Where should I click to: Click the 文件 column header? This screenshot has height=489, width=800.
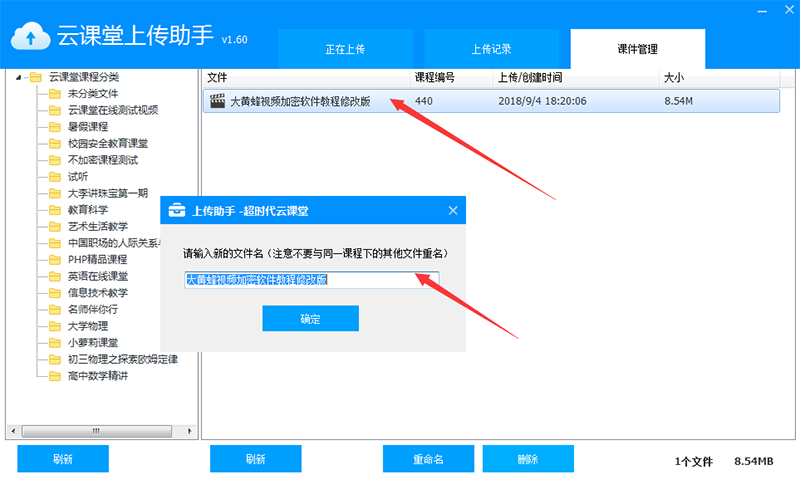tap(306, 78)
